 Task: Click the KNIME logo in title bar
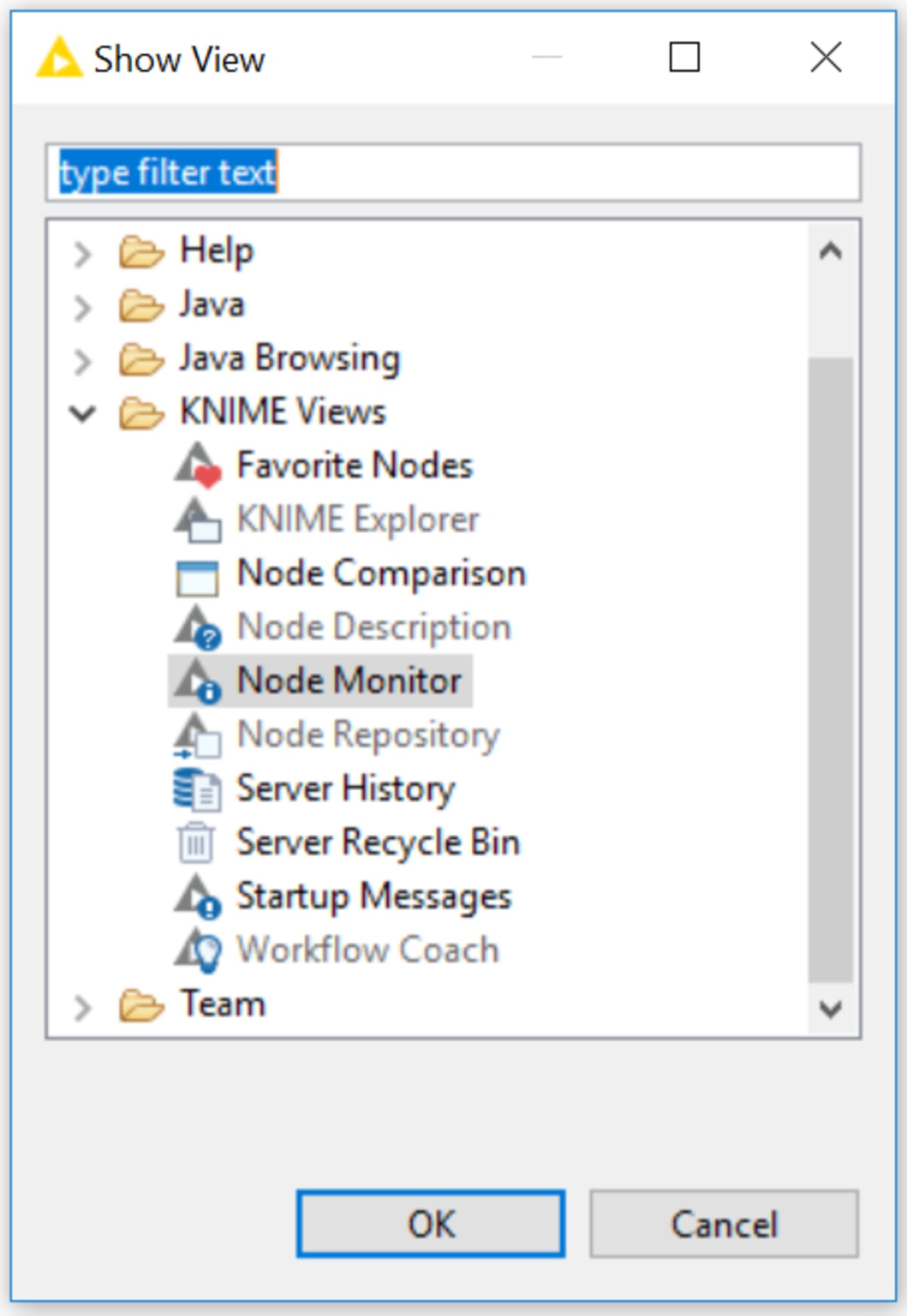tap(59, 58)
